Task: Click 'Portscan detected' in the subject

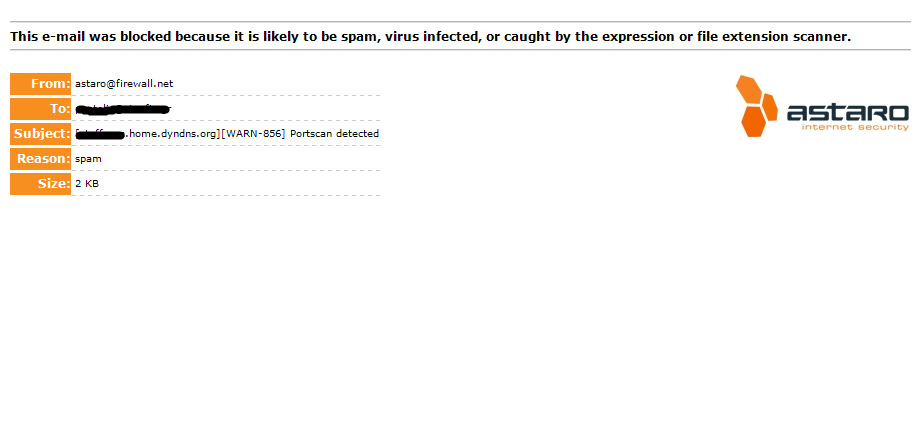Action: tap(334, 134)
